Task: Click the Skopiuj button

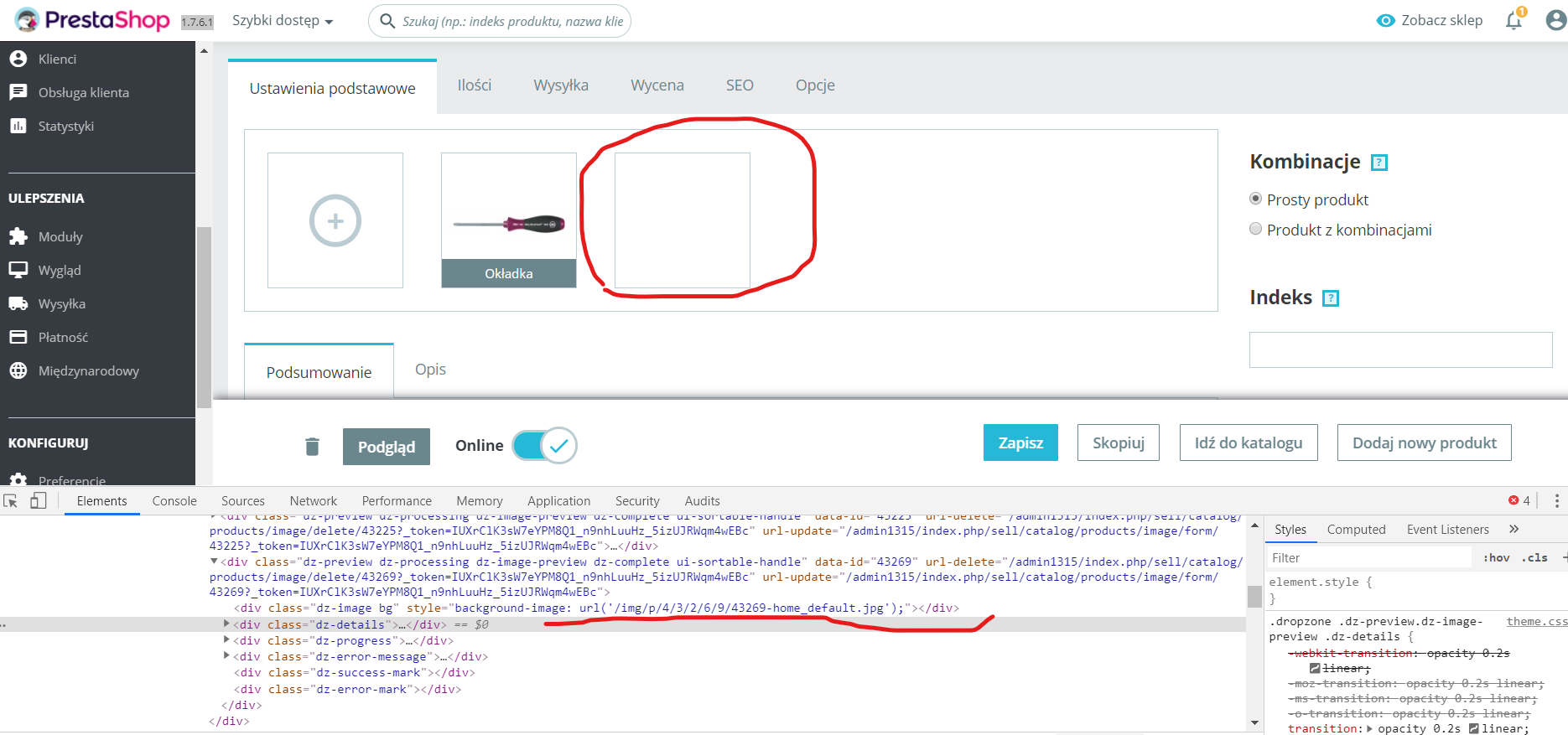Action: point(1119,443)
